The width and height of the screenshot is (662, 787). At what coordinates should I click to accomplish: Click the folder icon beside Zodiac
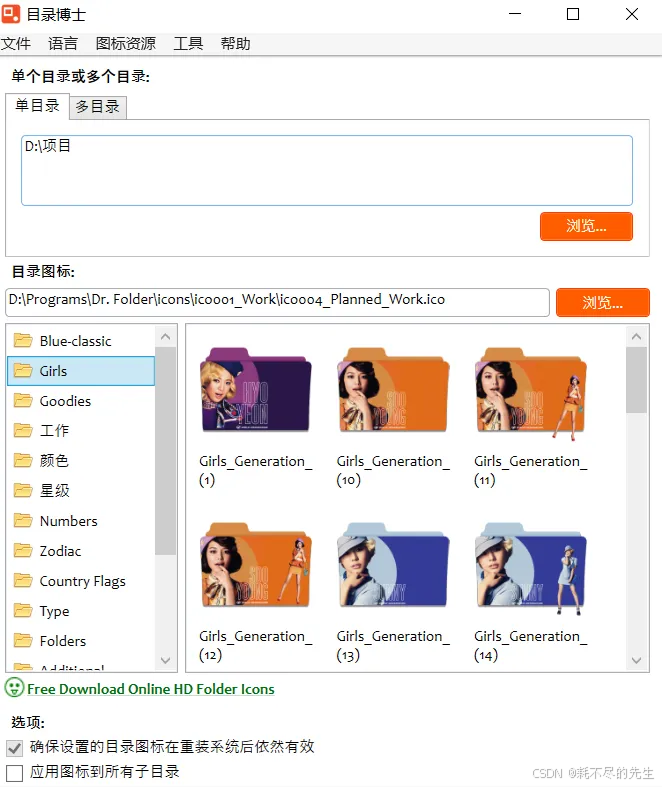23,551
